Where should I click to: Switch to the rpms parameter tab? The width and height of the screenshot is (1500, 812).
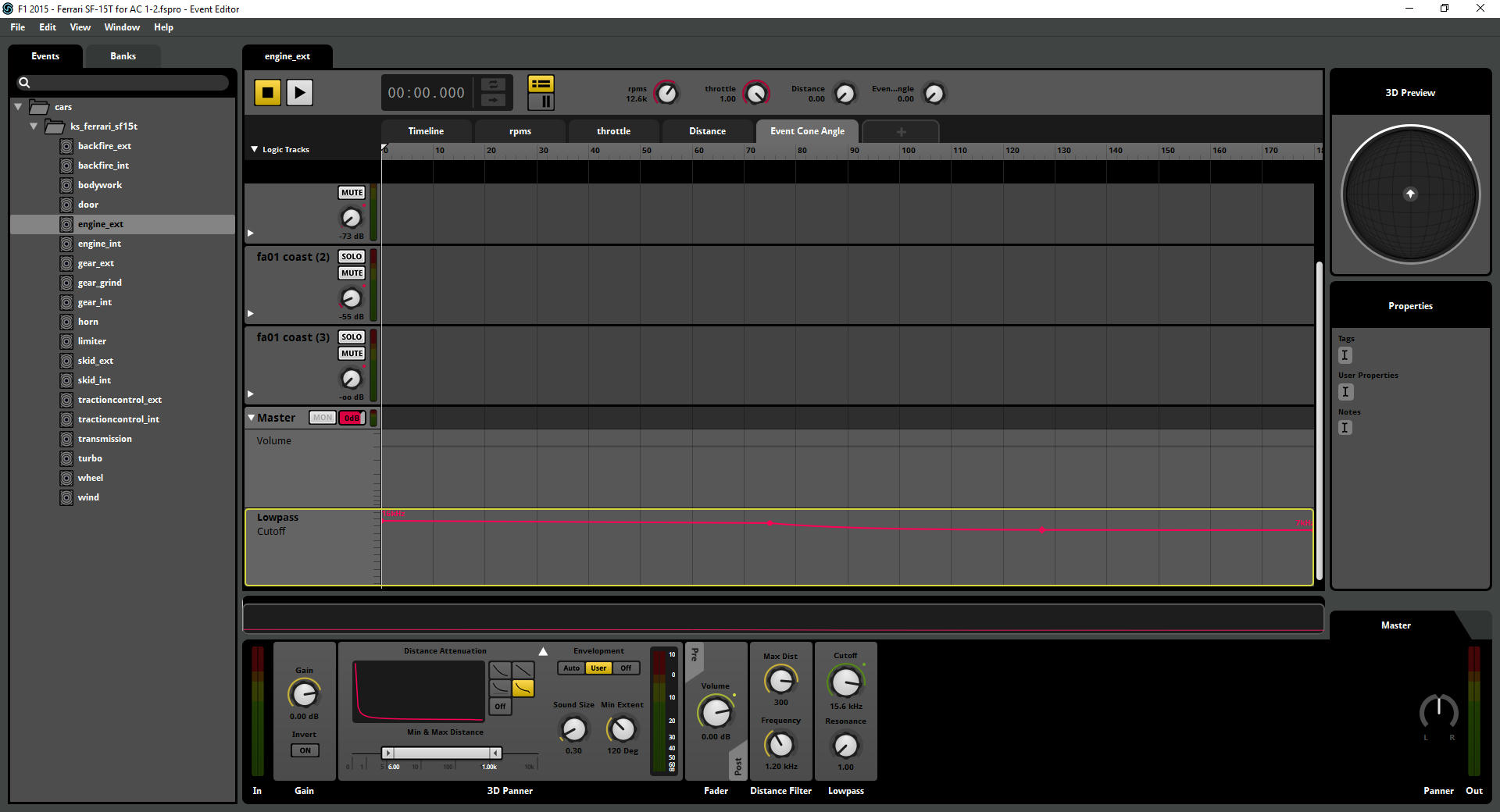tap(520, 131)
